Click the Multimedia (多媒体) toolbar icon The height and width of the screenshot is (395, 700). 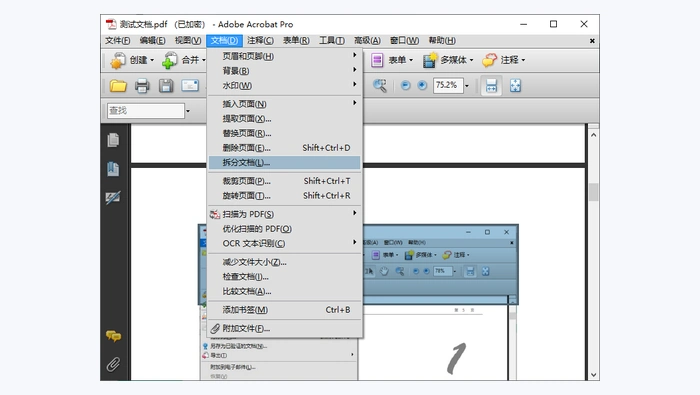(x=430, y=60)
